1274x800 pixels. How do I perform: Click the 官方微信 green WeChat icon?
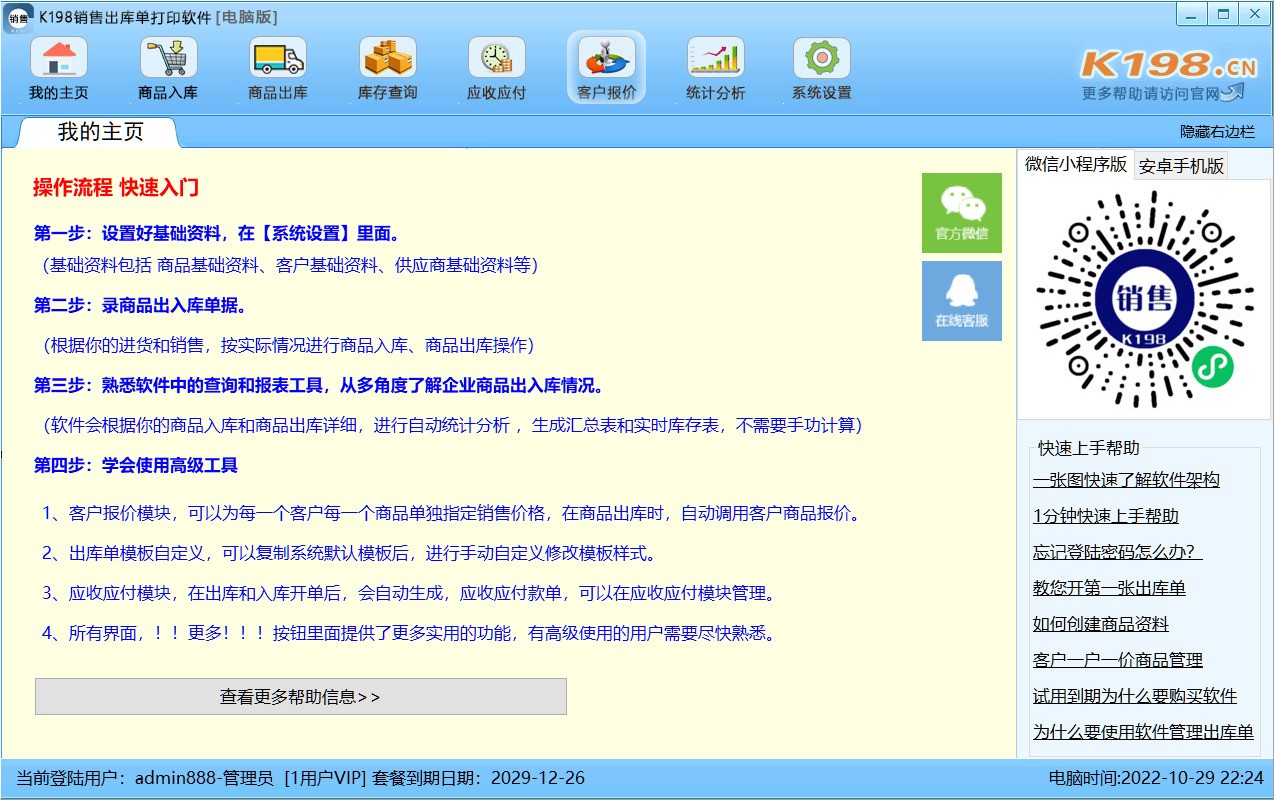pyautogui.click(x=962, y=213)
